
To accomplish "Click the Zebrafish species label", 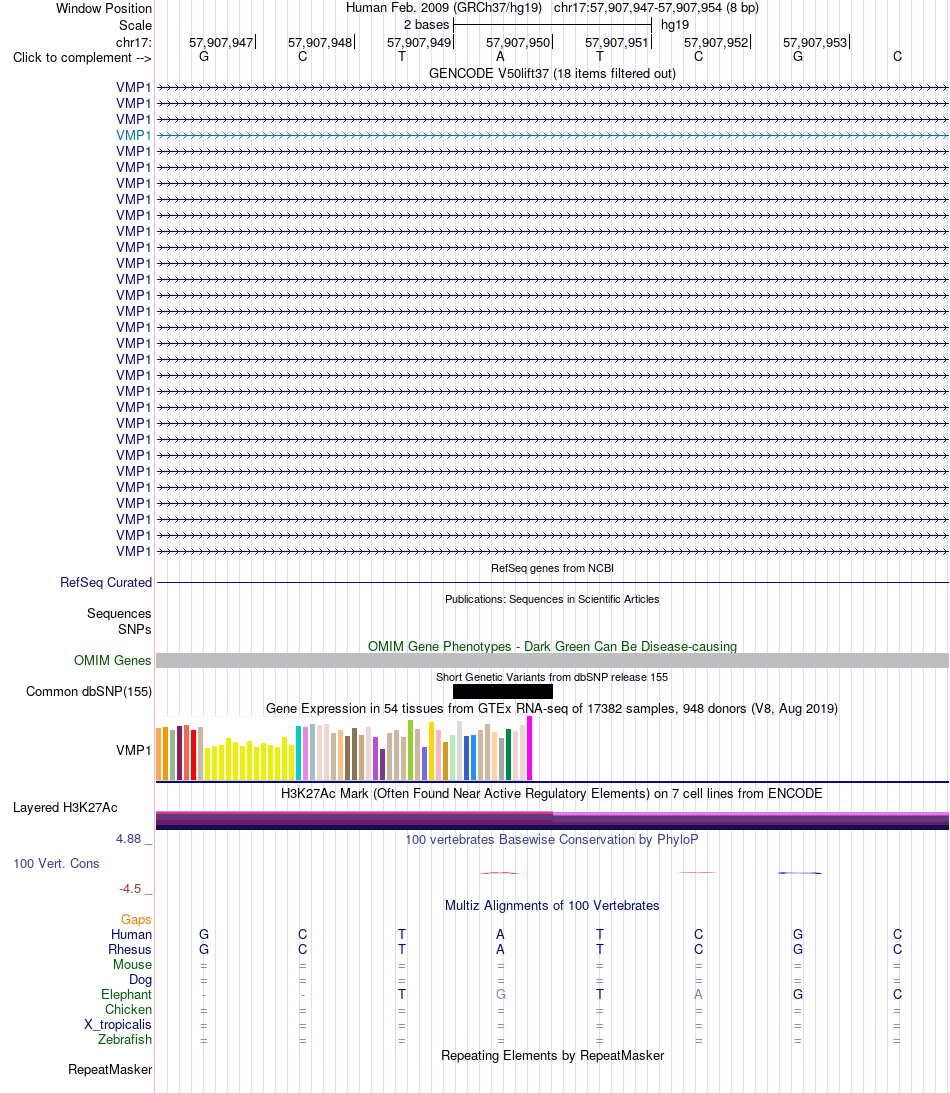I will click(x=125, y=1039).
